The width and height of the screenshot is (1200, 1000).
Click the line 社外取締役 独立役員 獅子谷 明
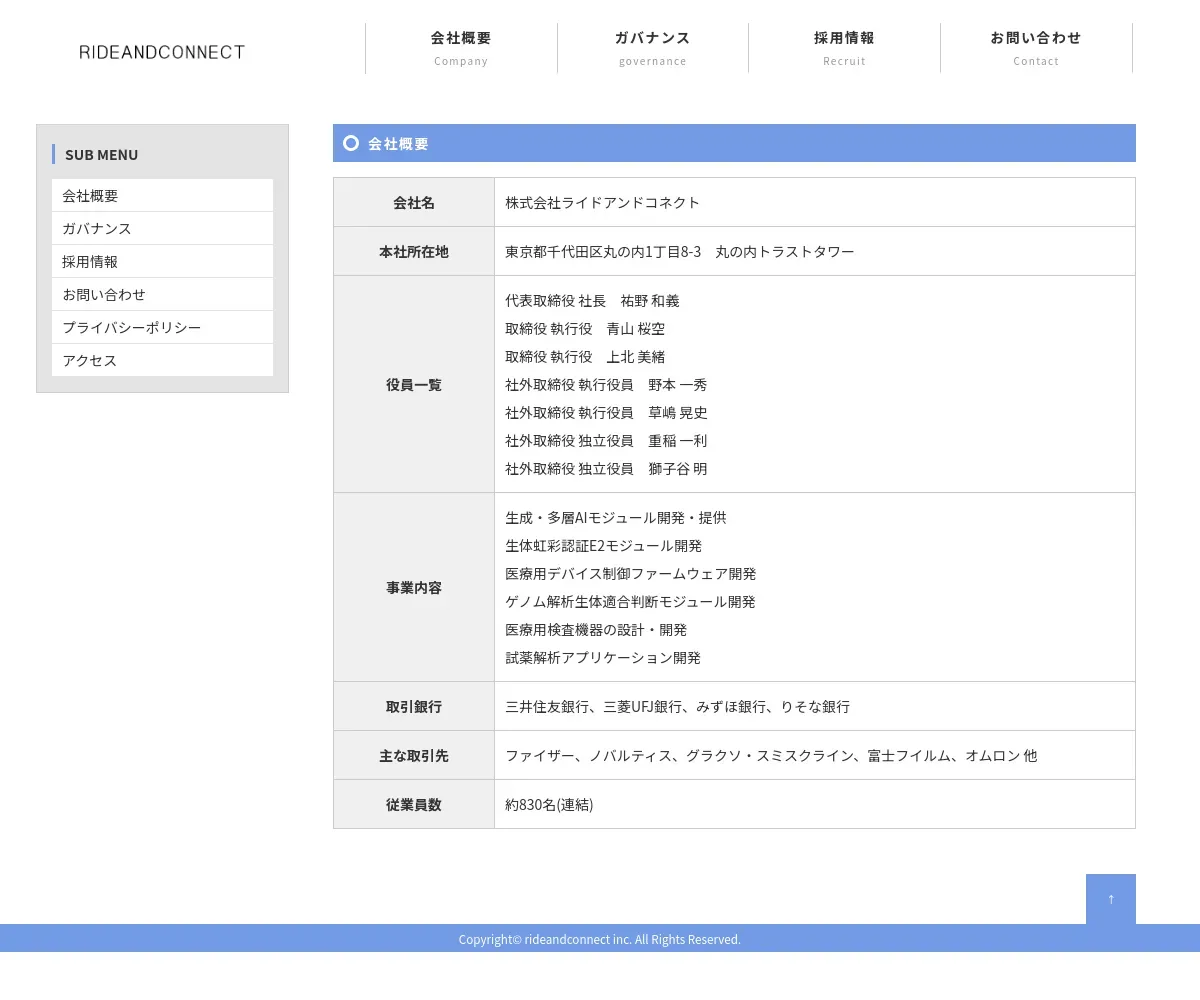(606, 468)
